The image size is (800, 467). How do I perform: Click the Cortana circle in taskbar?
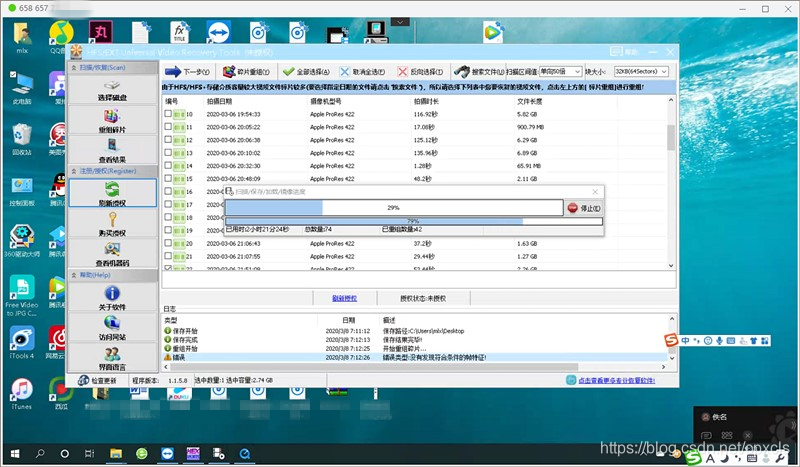point(65,453)
